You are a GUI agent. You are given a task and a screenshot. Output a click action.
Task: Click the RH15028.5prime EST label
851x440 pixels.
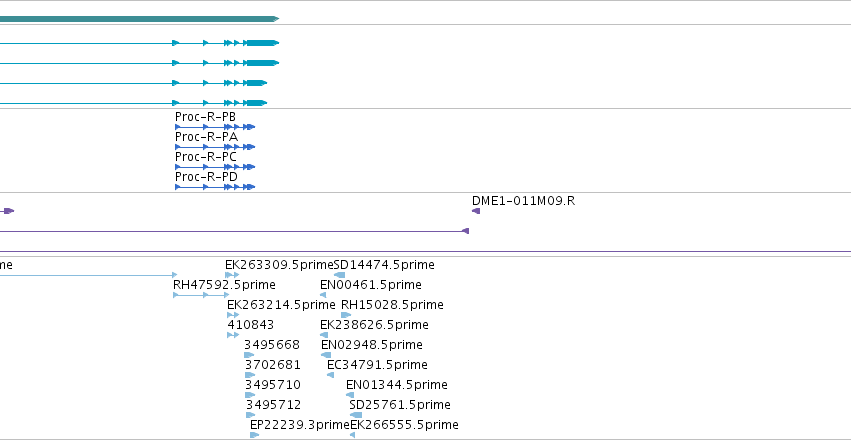point(392,305)
